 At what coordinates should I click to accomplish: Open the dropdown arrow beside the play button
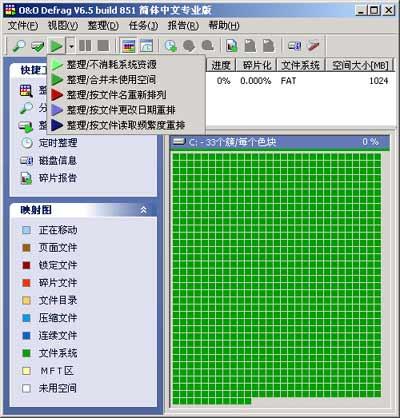click(71, 46)
